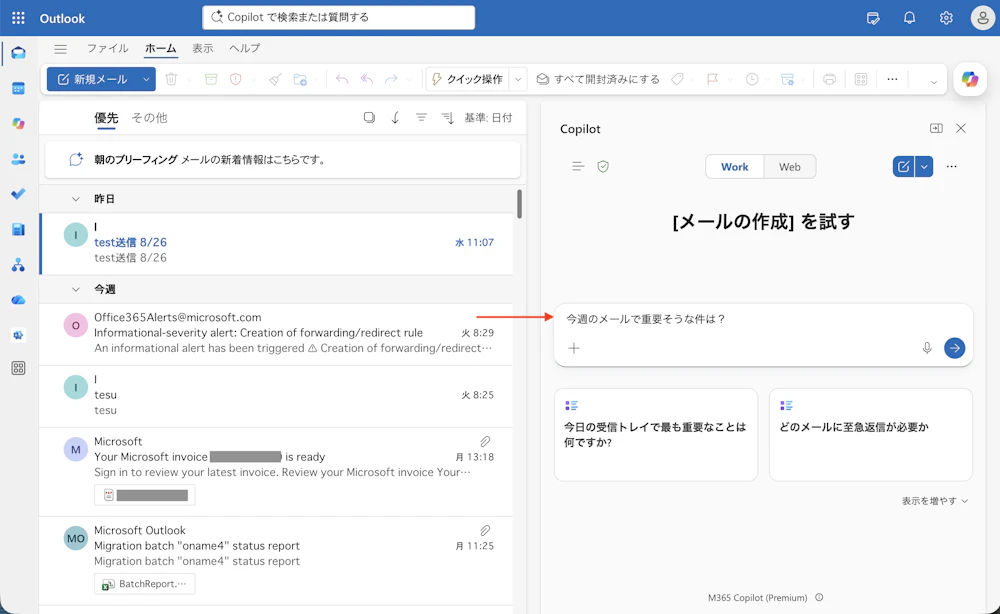Open the BatchReport attachment chip
This screenshot has height=614, width=1000.
point(145,583)
